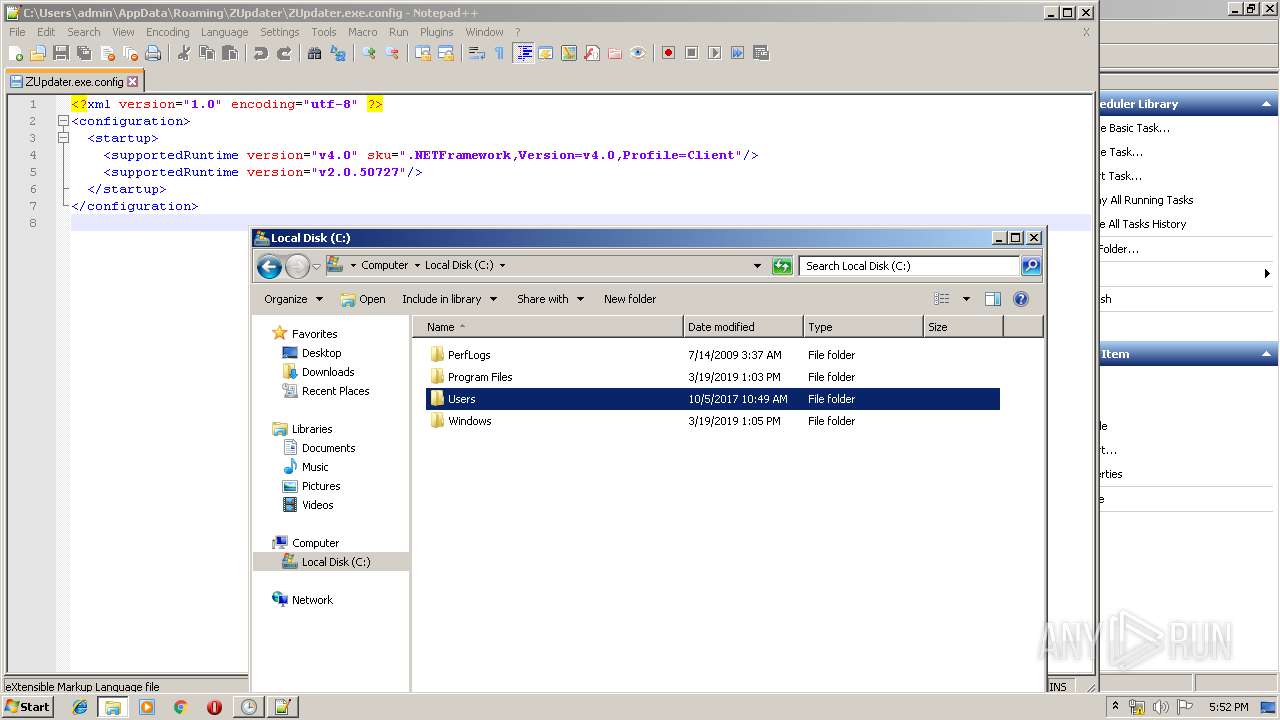This screenshot has height=720, width=1280.
Task: Go back in Explorer window
Action: [269, 266]
